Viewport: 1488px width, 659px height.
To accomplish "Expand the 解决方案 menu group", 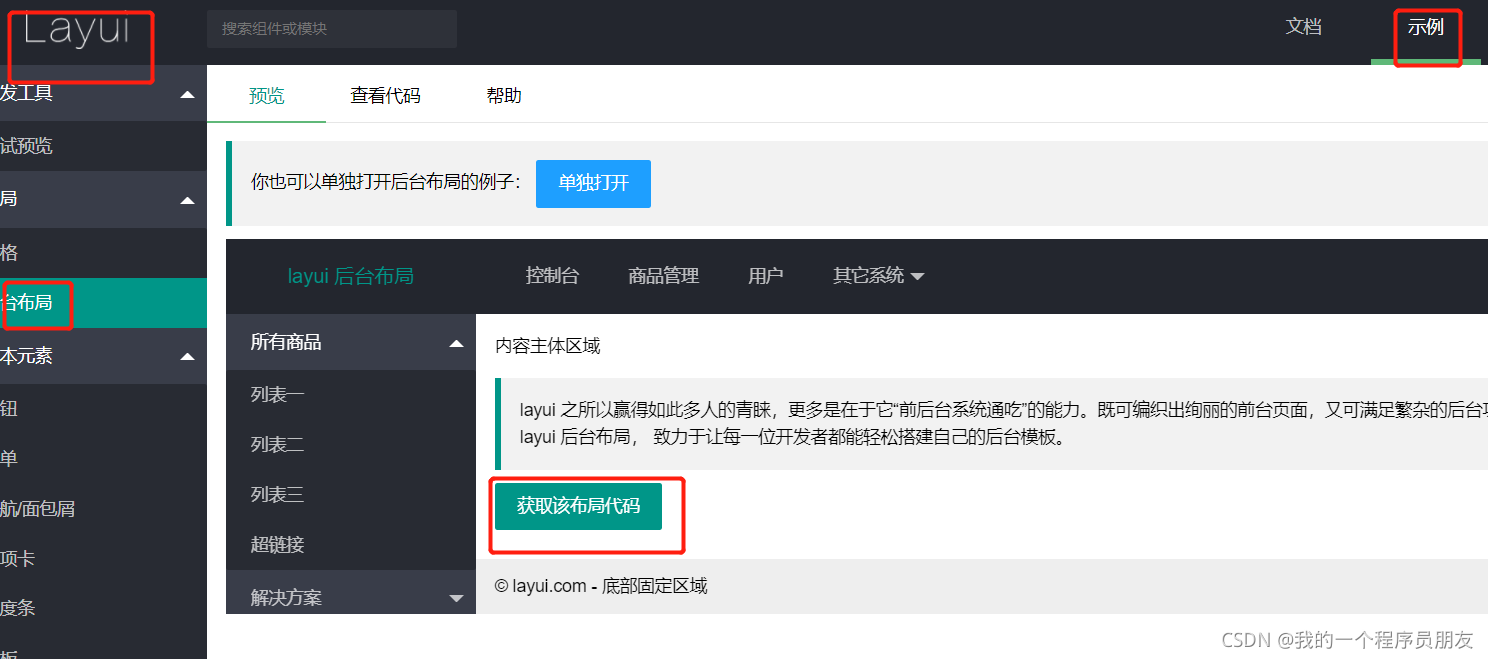I will tap(351, 597).
